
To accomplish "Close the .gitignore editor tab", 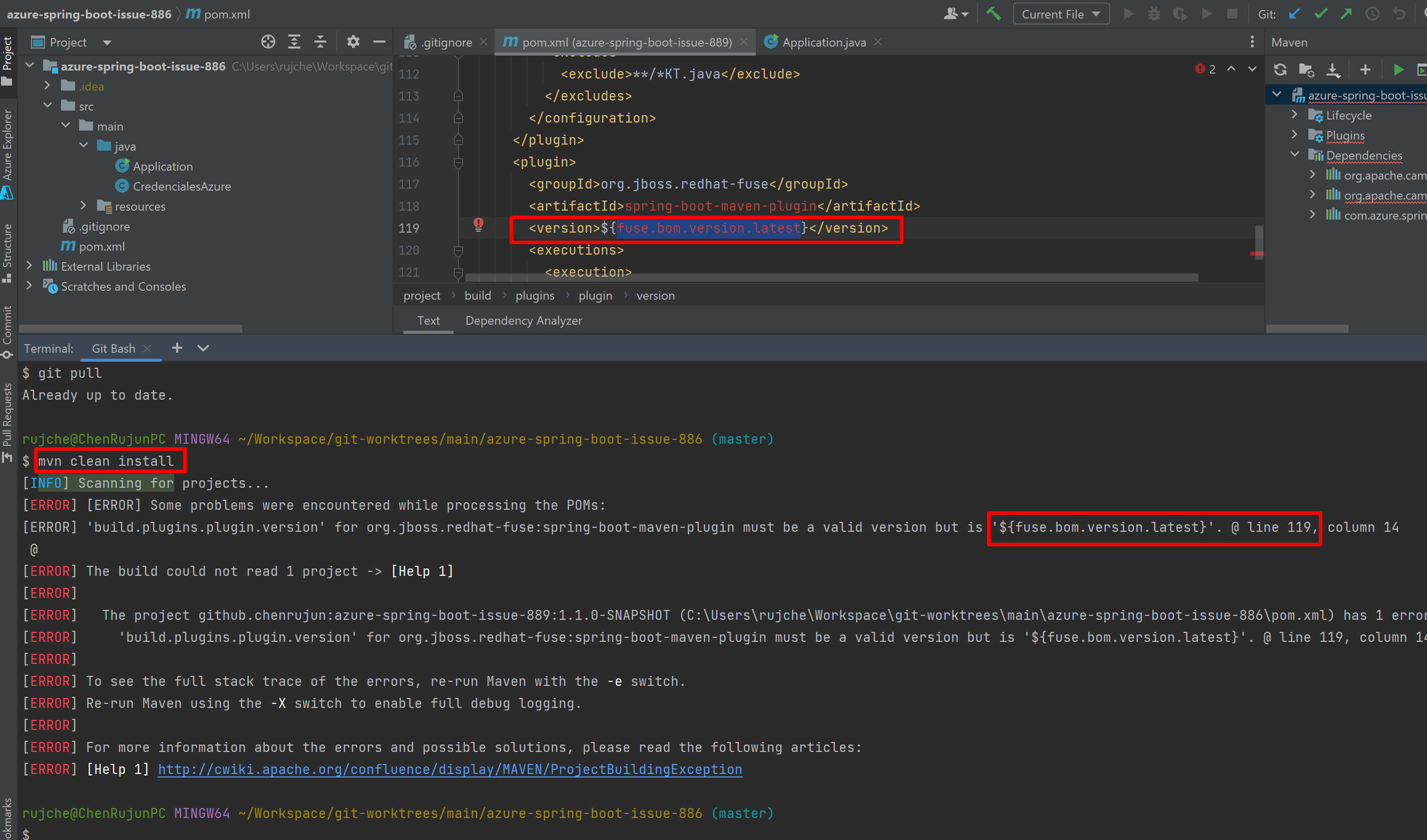I will 483,42.
